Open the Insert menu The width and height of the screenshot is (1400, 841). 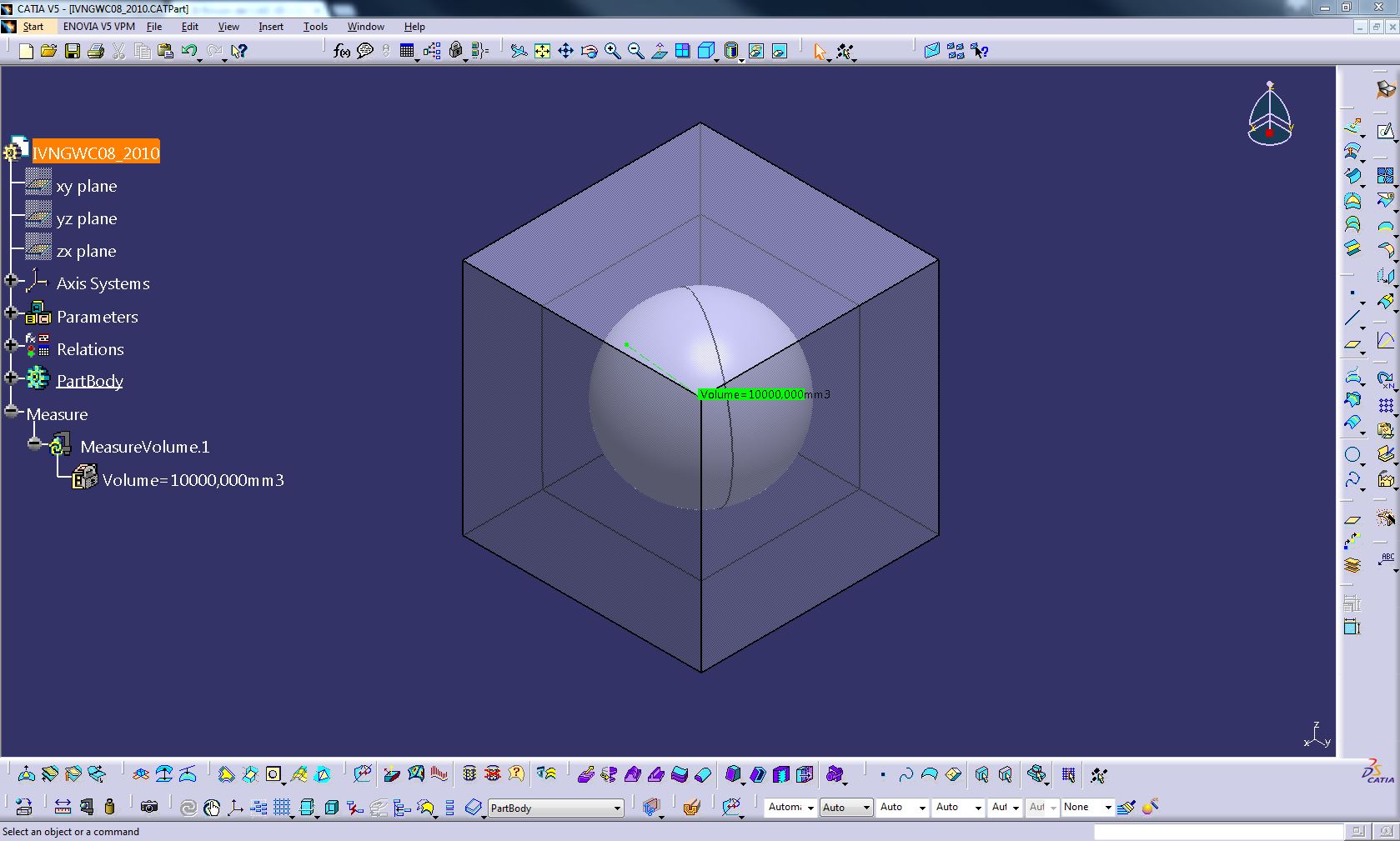click(x=271, y=27)
